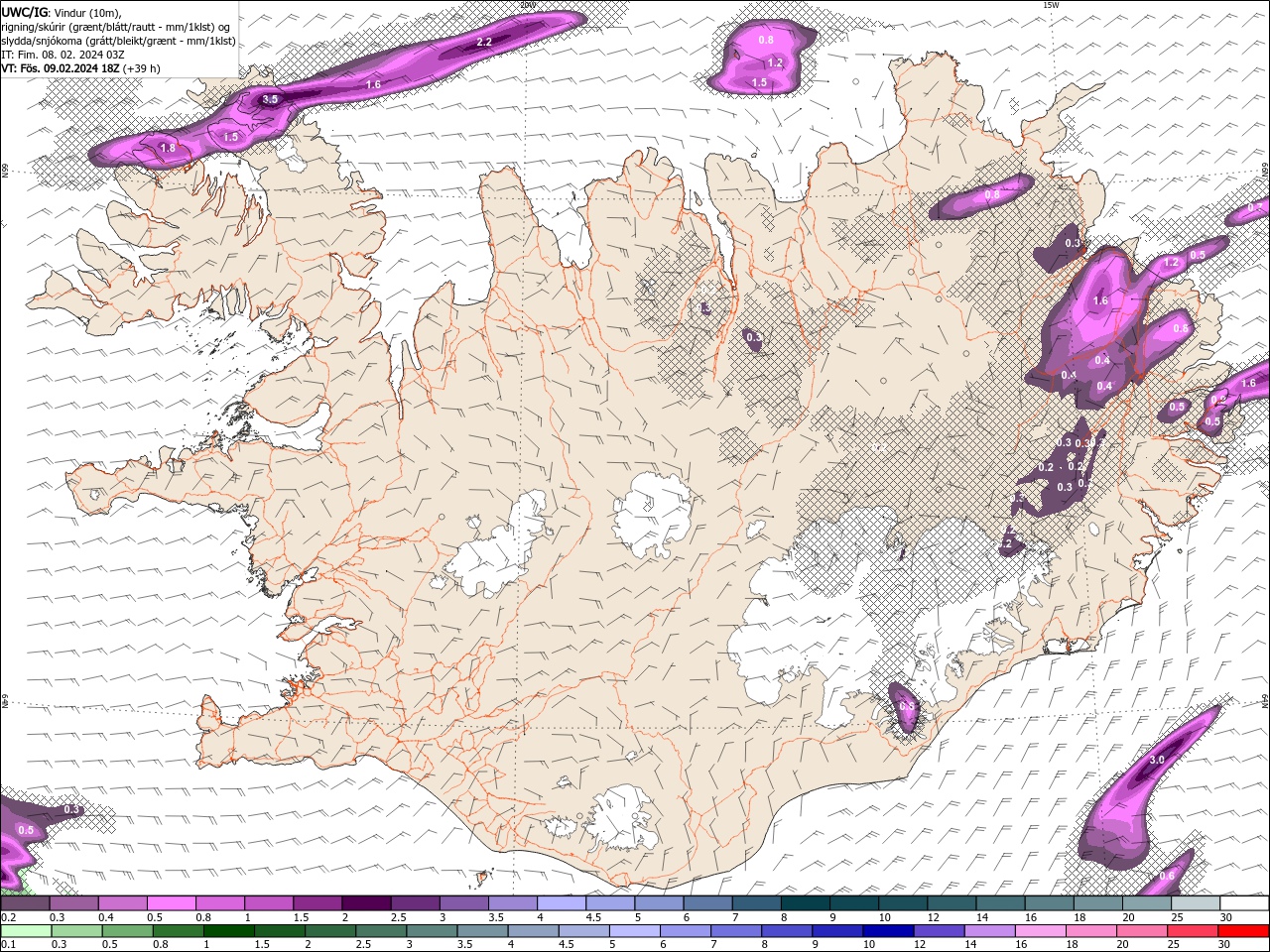Click the 'Vindur (10m)' heading text

[86, 12]
